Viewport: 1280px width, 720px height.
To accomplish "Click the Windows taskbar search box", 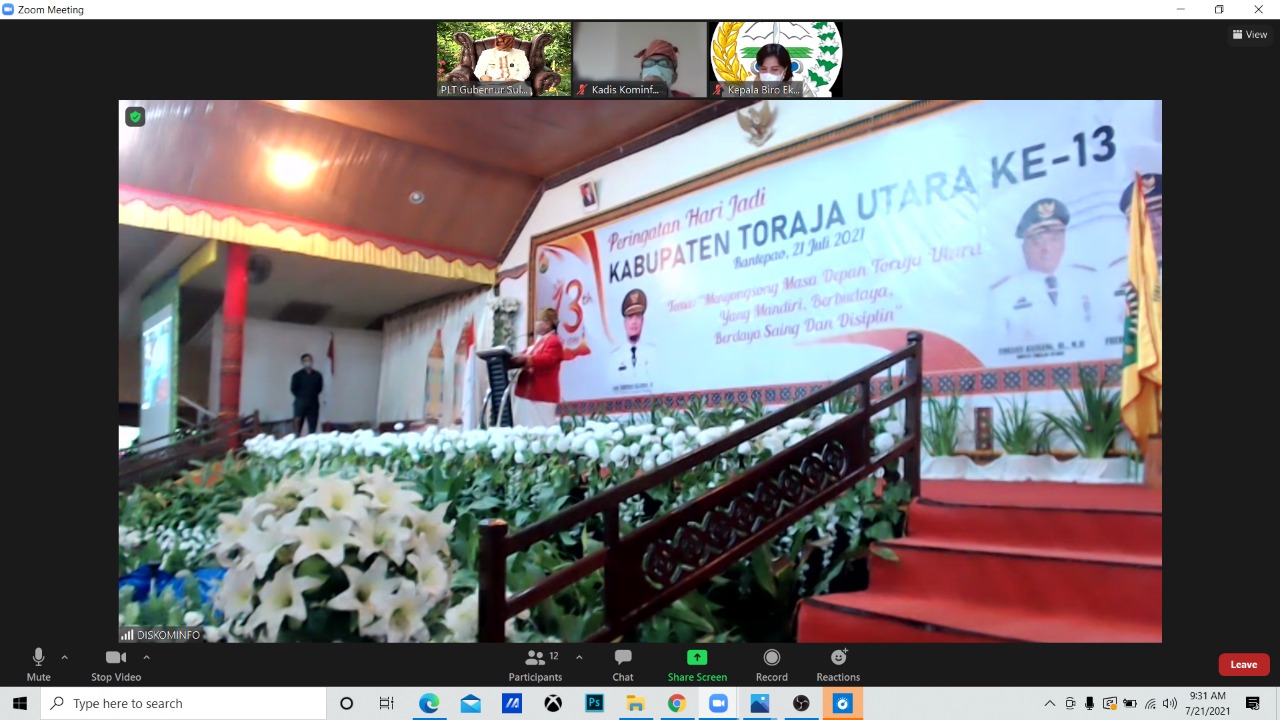I will 184,704.
